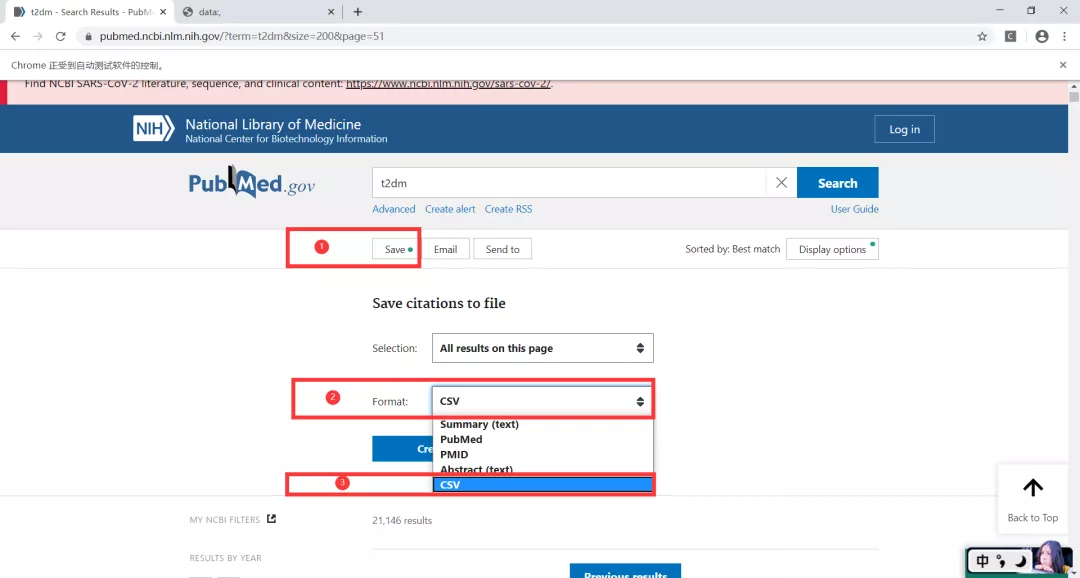Click the Save citations to file heading
Screen dimensions: 1080x578
point(439,303)
